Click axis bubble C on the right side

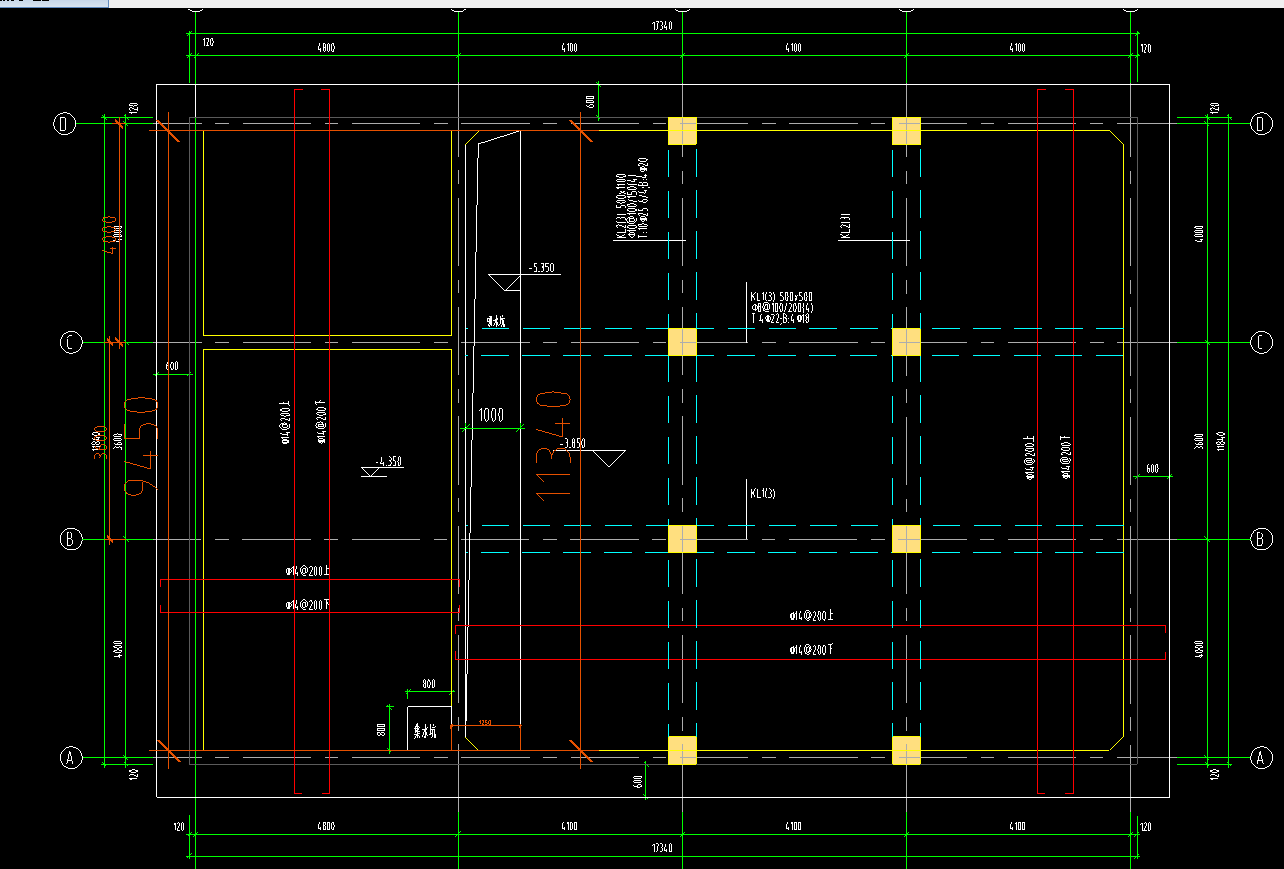1262,343
